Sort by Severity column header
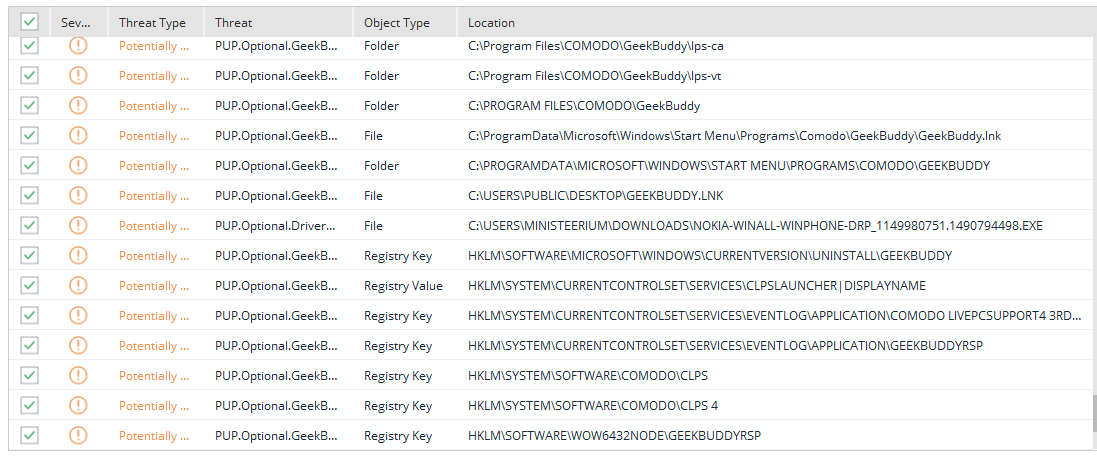This screenshot has width=1097, height=457. tap(75, 22)
